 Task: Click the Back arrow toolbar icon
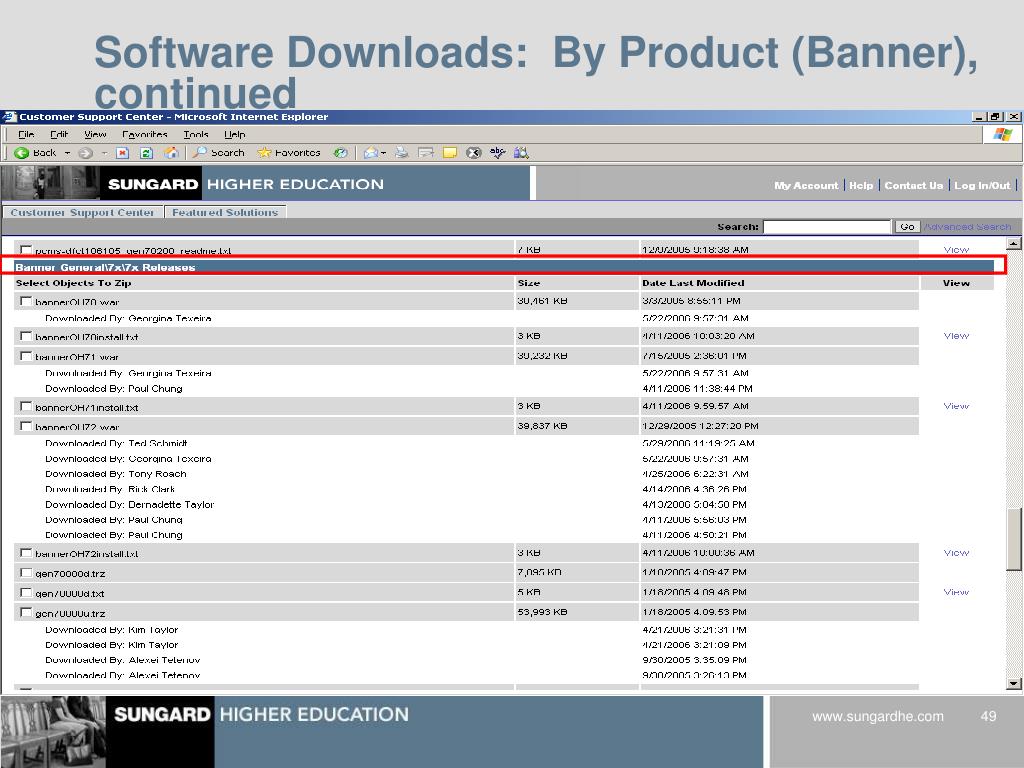(22, 153)
